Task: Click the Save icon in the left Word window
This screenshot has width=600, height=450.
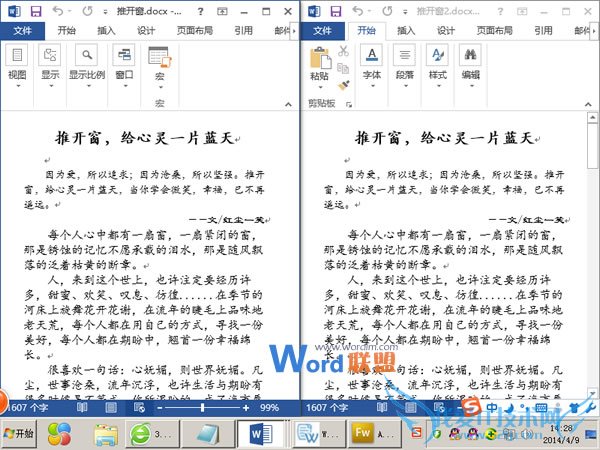Action: 36,11
